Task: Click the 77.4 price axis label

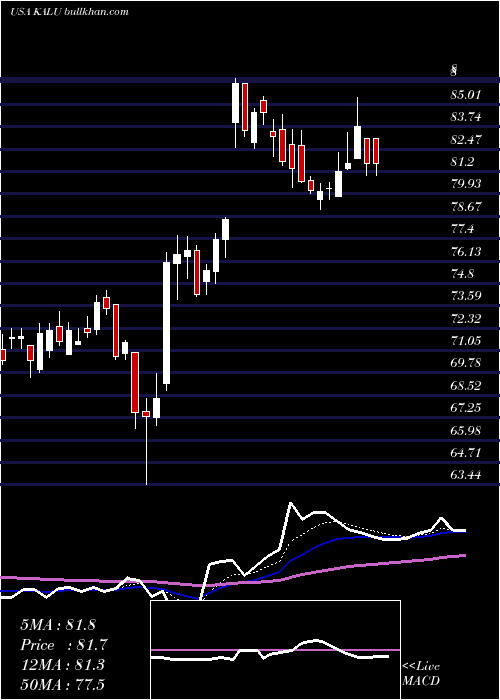Action: (x=462, y=229)
